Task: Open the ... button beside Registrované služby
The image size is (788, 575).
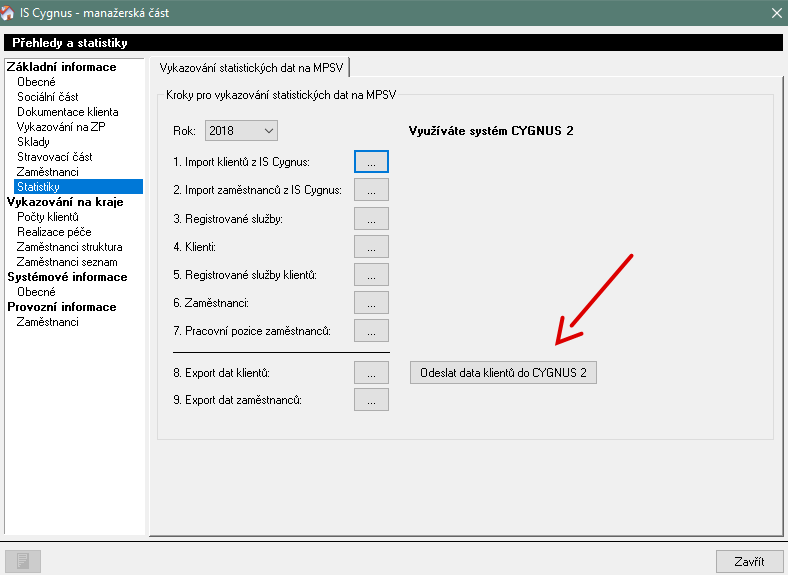Action: [371, 219]
